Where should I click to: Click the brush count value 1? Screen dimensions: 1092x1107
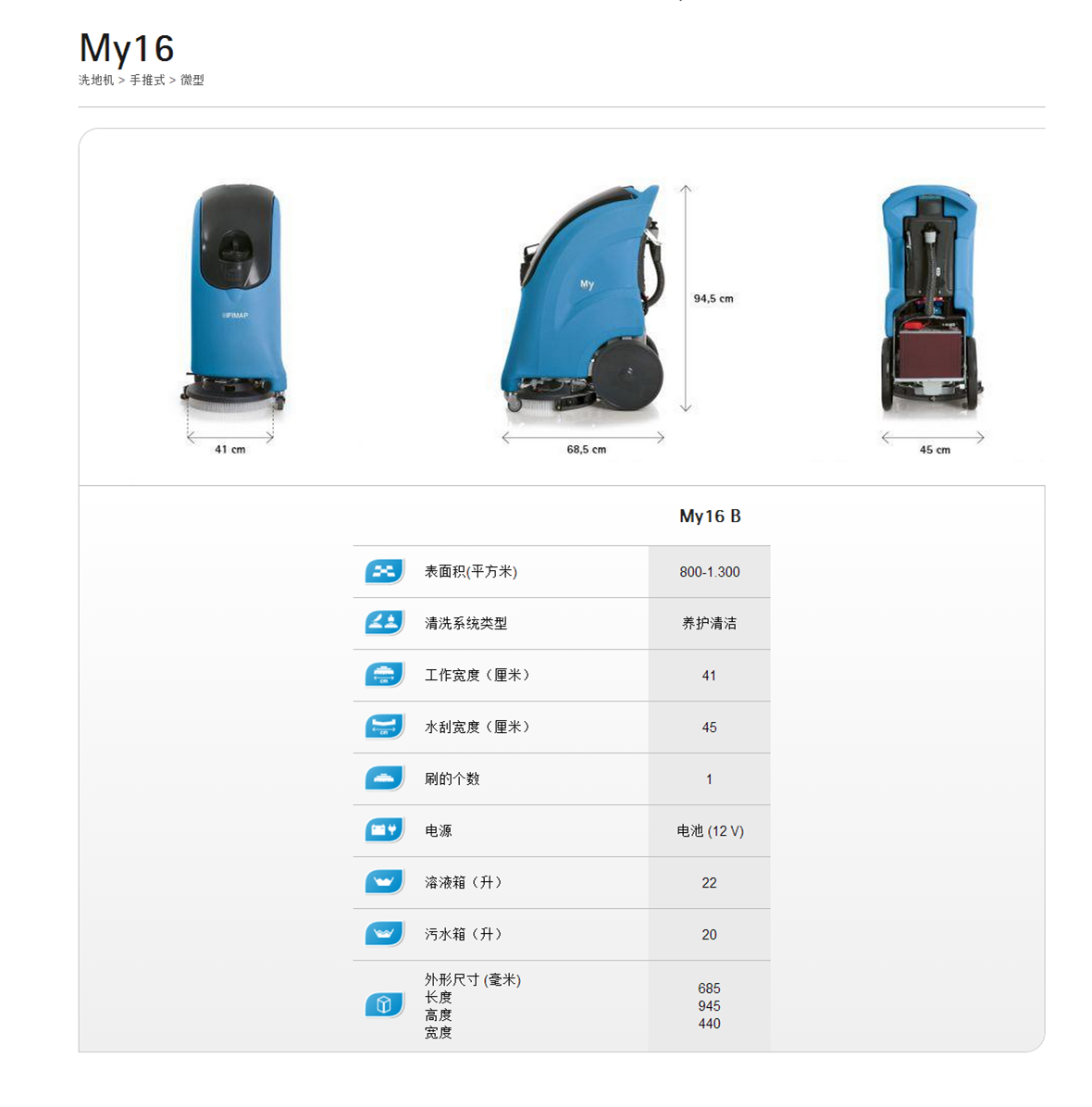tap(710, 779)
